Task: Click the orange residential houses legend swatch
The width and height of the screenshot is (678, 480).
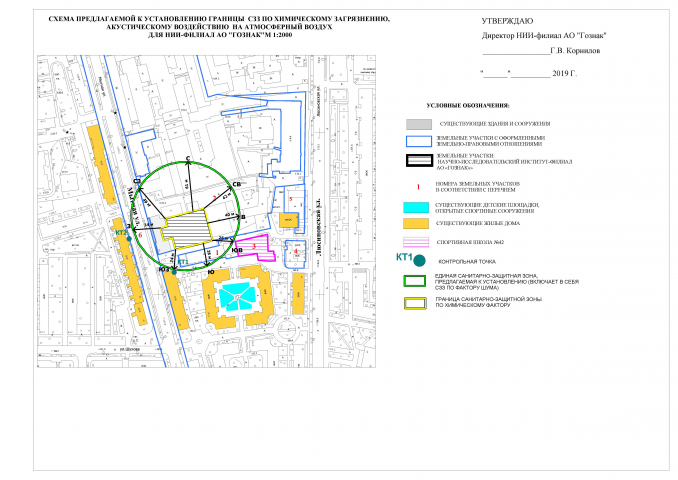Action: [416, 224]
